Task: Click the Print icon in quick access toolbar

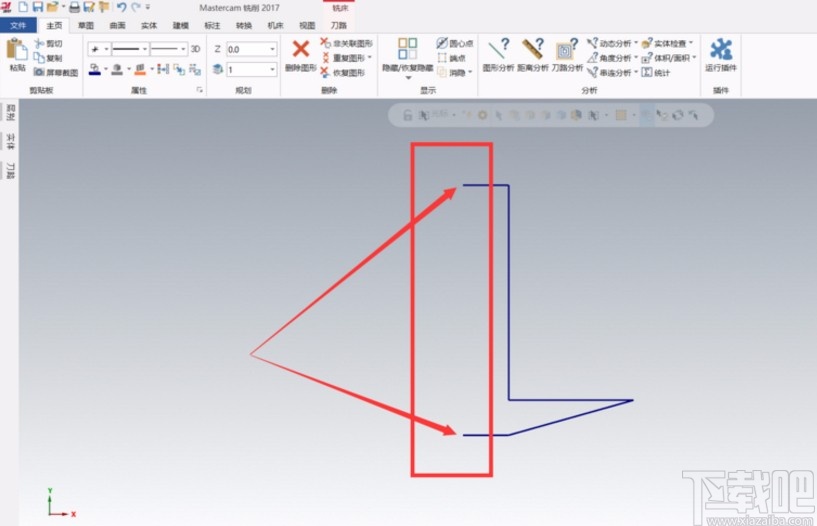Action: coord(75,7)
